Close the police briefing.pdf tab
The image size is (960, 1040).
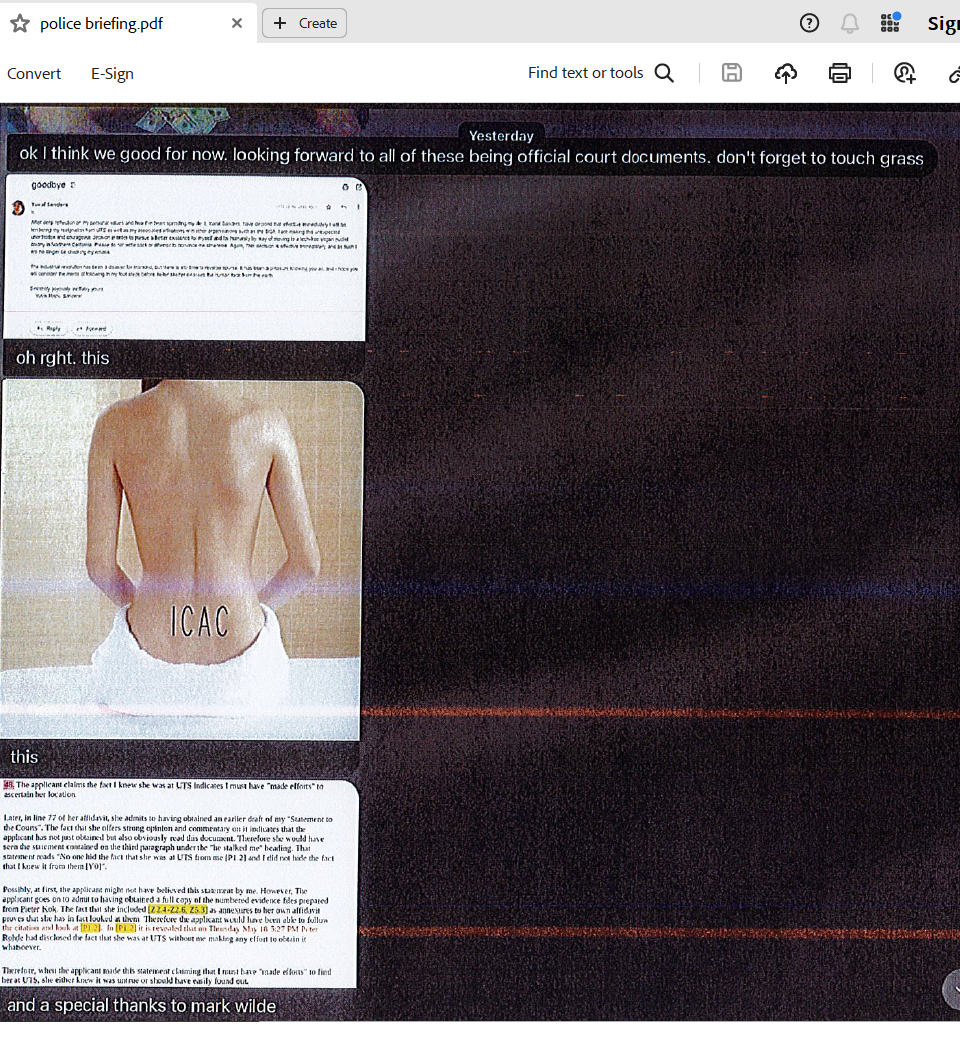click(x=237, y=23)
